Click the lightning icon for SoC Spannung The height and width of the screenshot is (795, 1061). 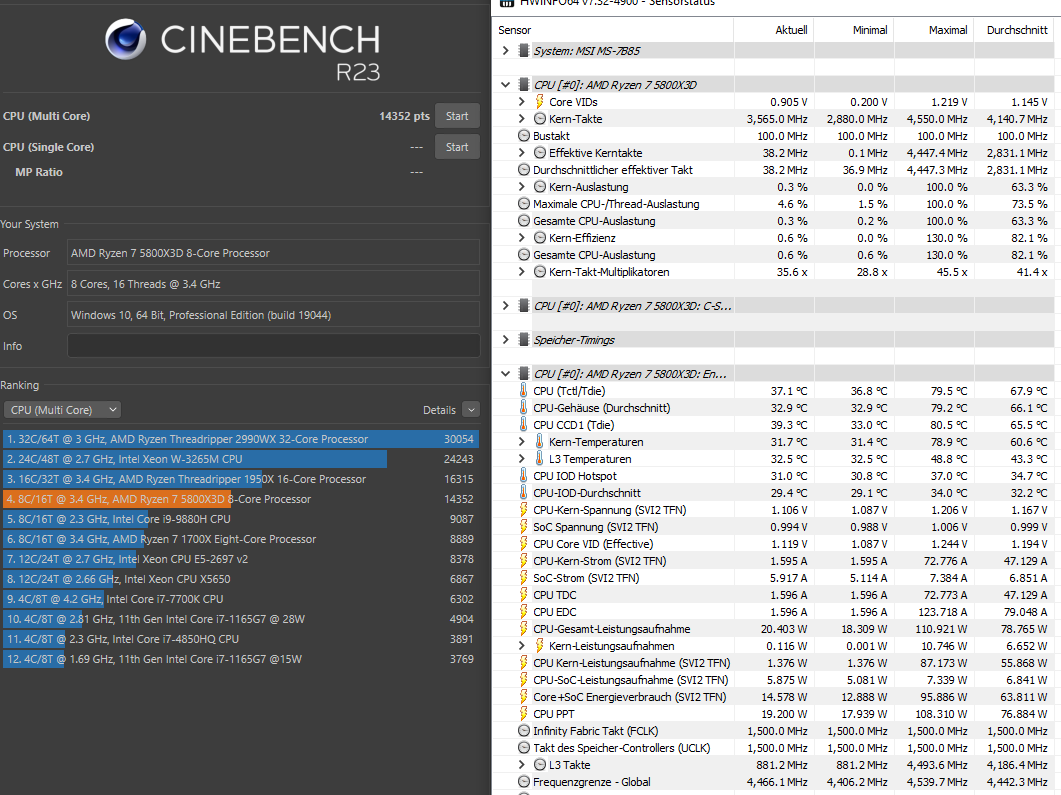click(x=524, y=526)
